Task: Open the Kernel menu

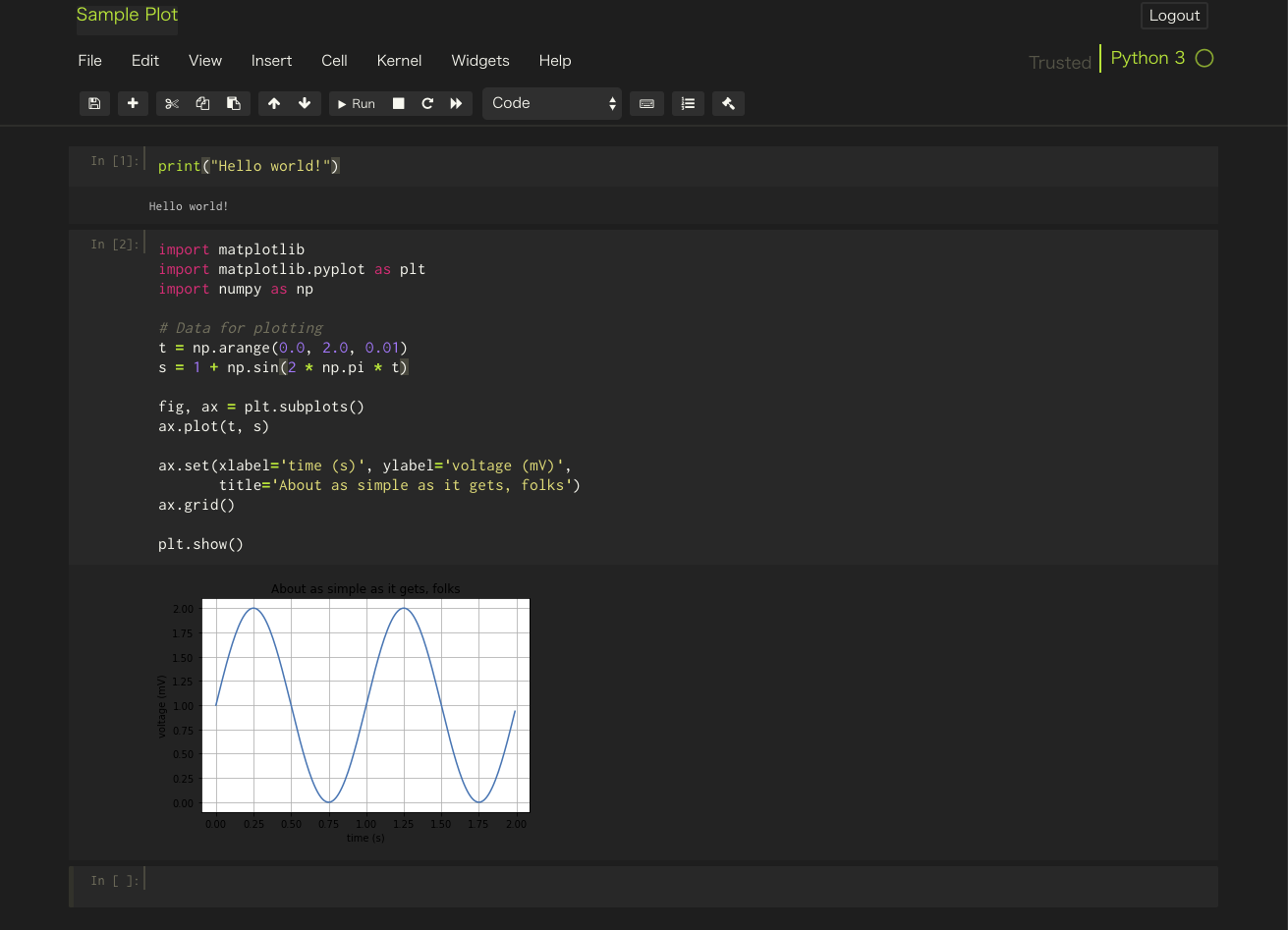Action: point(399,61)
